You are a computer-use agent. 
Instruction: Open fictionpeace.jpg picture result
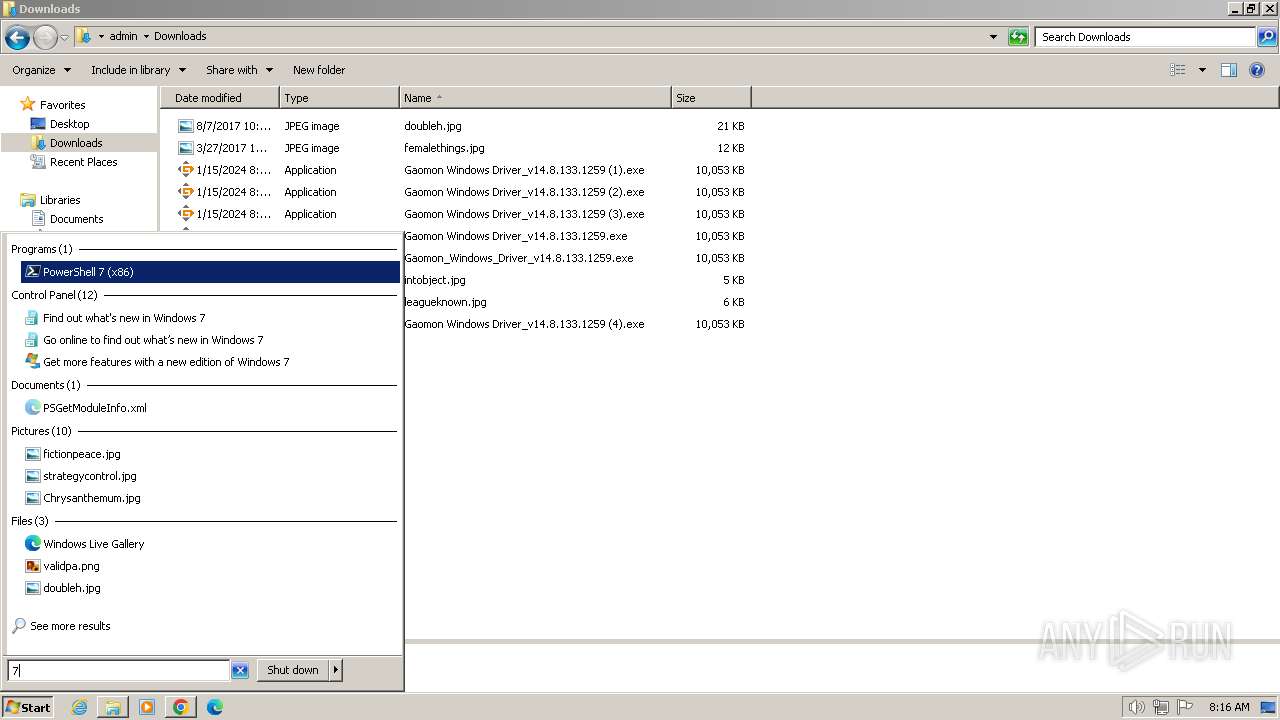tap(81, 454)
